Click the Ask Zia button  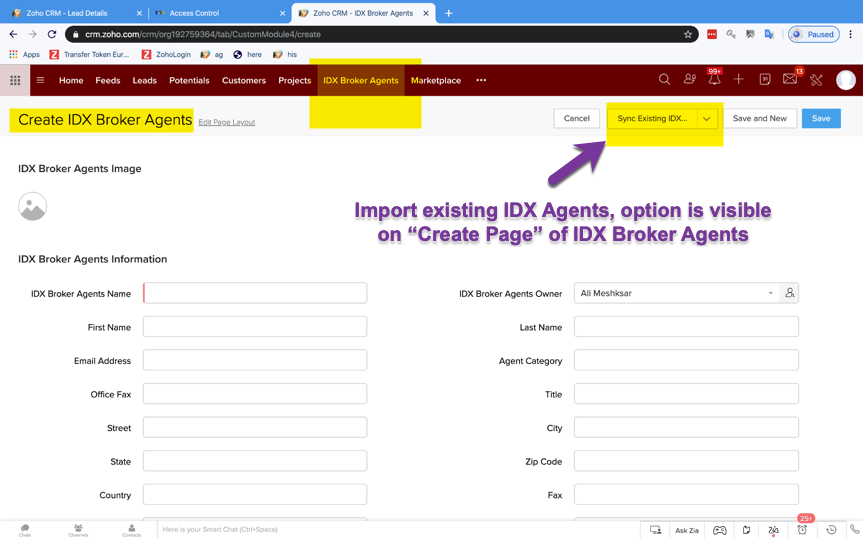[x=687, y=530]
